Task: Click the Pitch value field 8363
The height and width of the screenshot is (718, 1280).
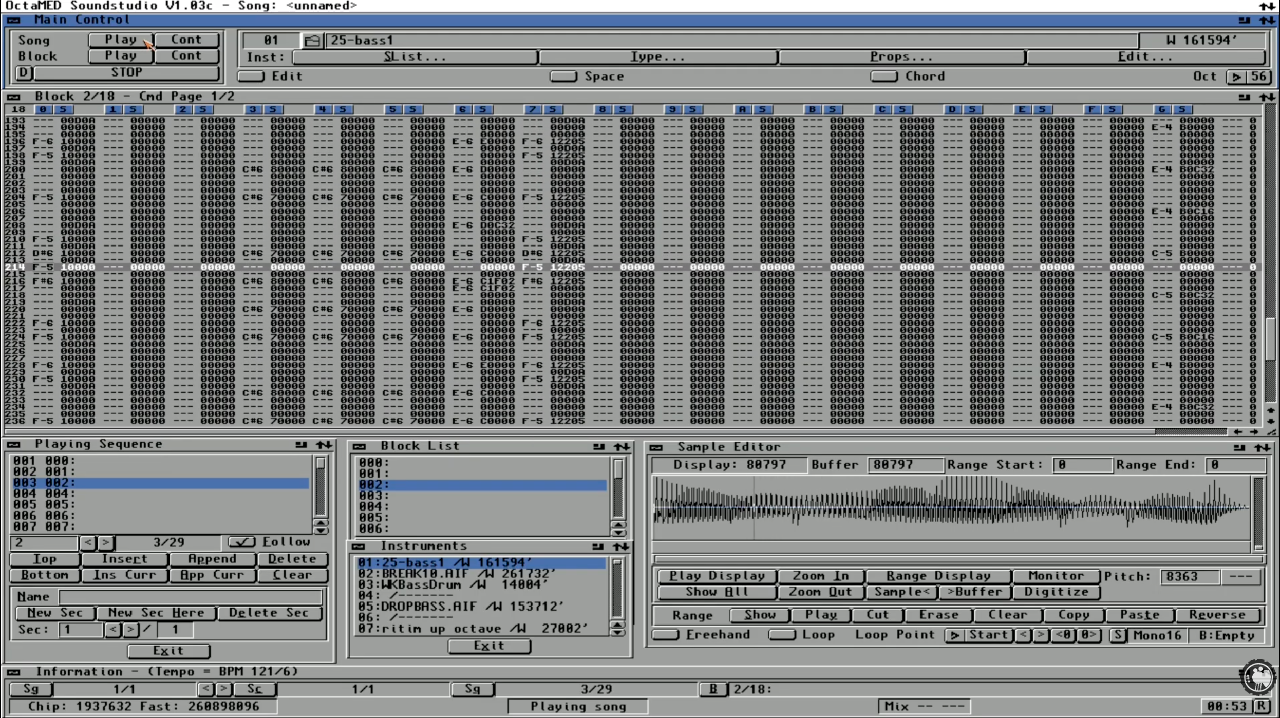Action: [1192, 577]
